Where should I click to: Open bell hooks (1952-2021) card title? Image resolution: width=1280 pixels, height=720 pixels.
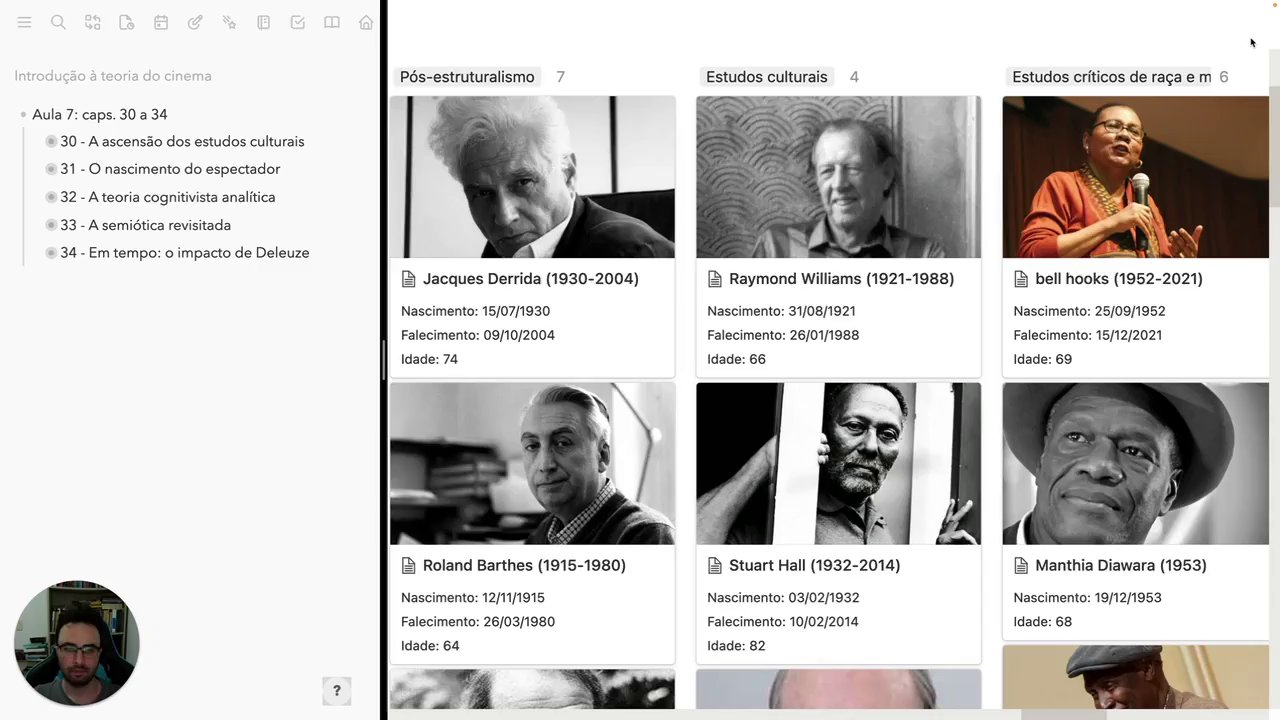[1119, 279]
